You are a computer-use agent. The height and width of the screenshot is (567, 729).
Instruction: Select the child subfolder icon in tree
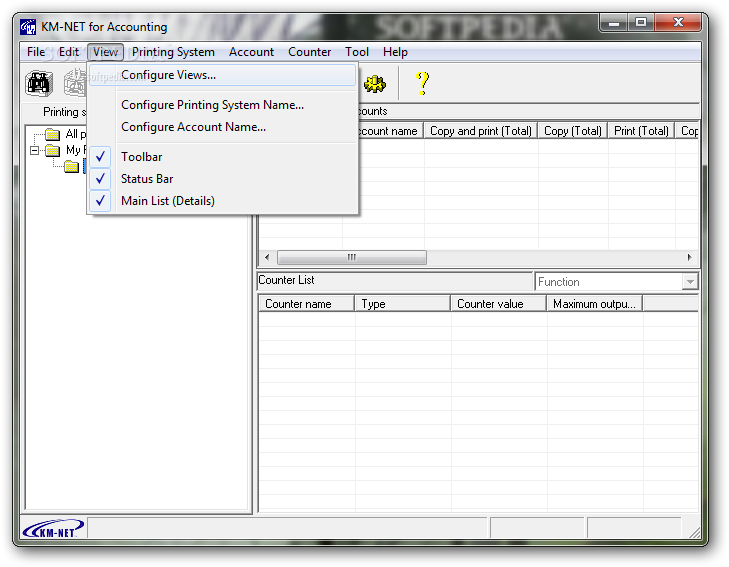point(71,166)
